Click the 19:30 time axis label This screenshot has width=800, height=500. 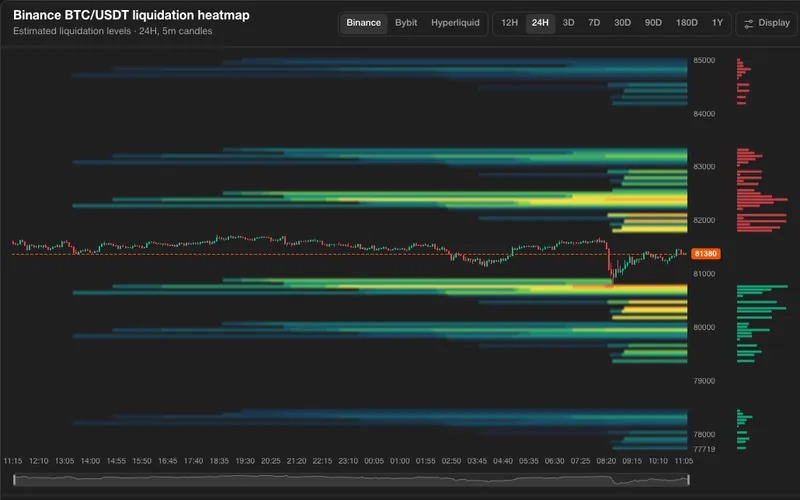pyautogui.click(x=245, y=461)
